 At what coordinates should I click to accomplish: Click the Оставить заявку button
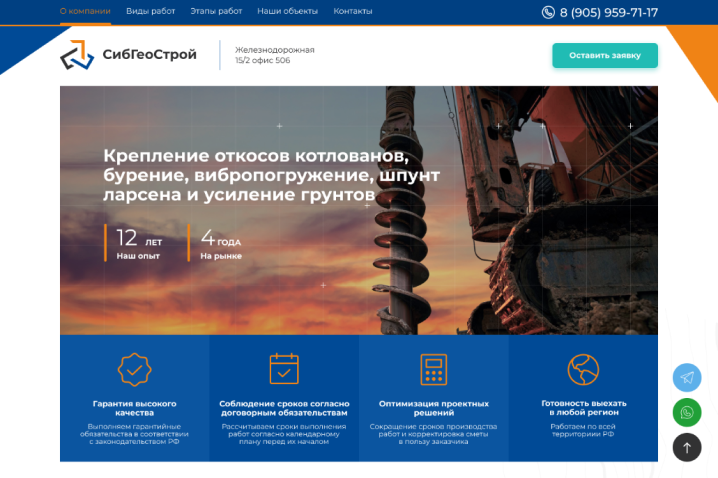[x=605, y=55]
